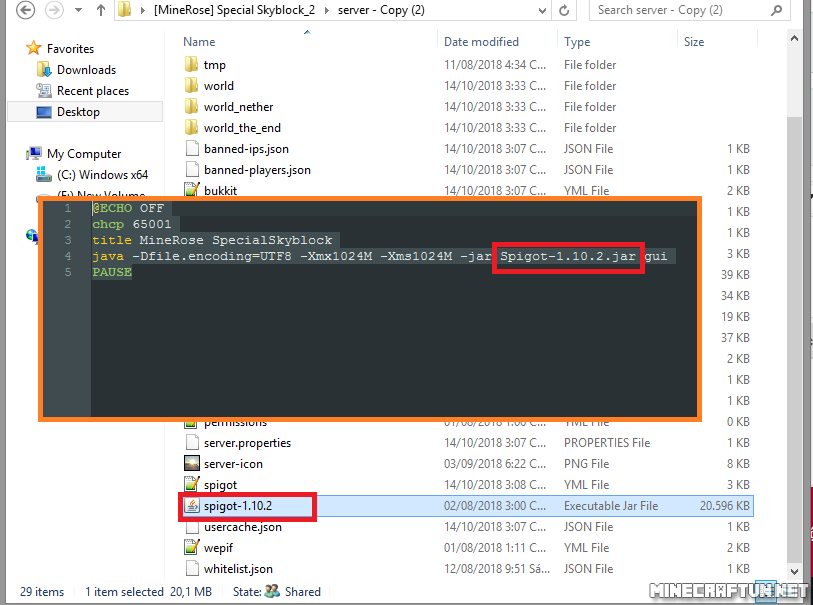813x605 pixels.
Task: Select the world folder icon
Action: [191, 85]
